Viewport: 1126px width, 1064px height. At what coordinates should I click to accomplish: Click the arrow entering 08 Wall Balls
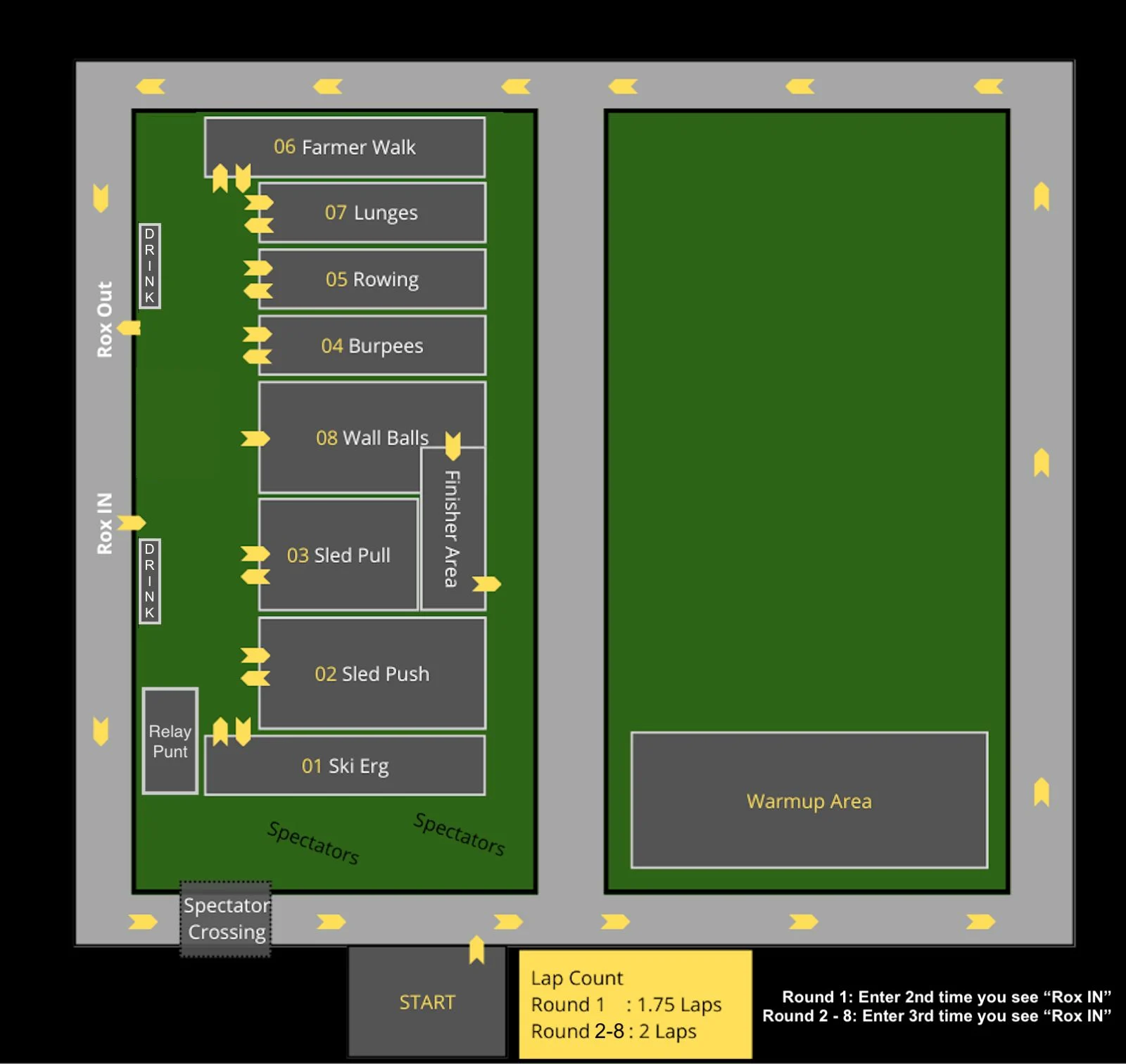click(x=255, y=438)
